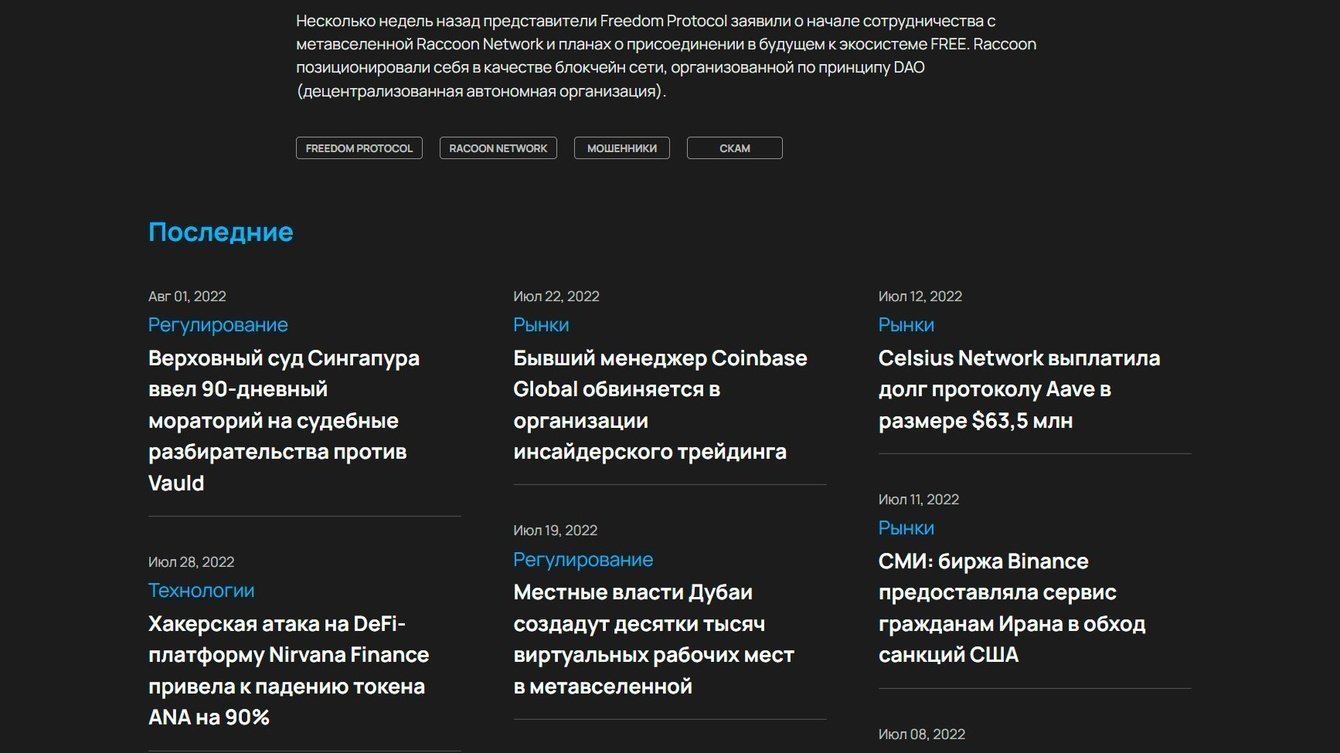Read the Binance Iran sanctions article
The height and width of the screenshot is (753, 1340).
1012,607
